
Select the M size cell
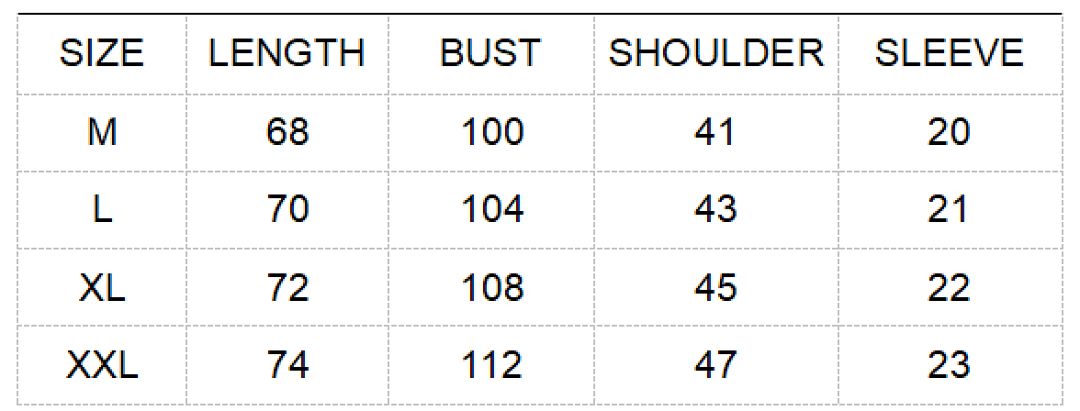click(102, 132)
